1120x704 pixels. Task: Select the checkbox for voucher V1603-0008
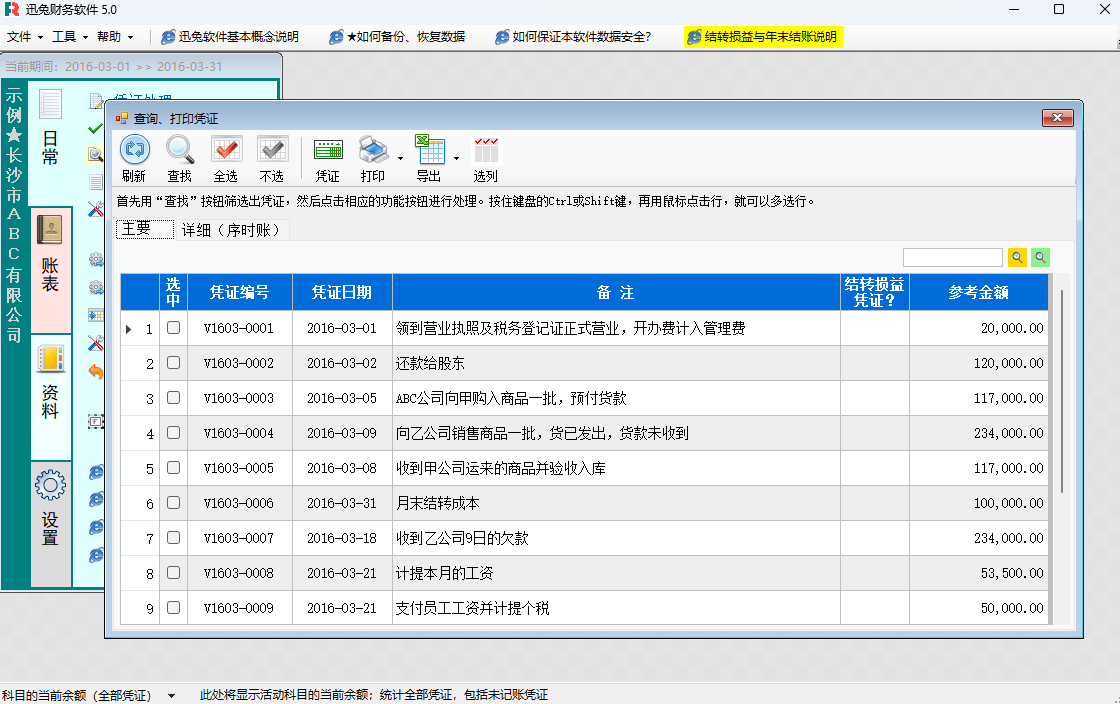pyautogui.click(x=173, y=573)
